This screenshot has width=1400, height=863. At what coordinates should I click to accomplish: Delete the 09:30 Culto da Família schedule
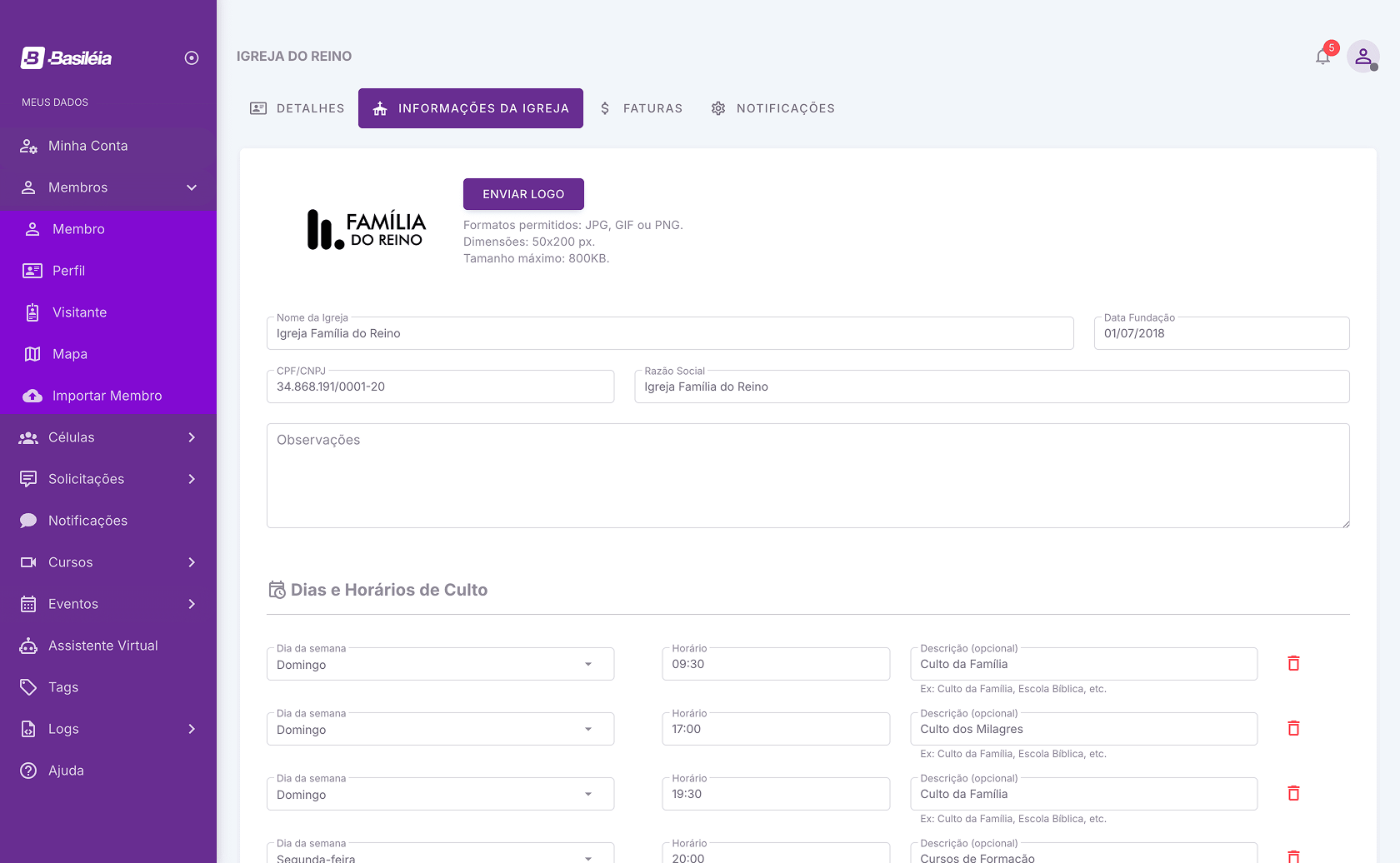(x=1293, y=663)
